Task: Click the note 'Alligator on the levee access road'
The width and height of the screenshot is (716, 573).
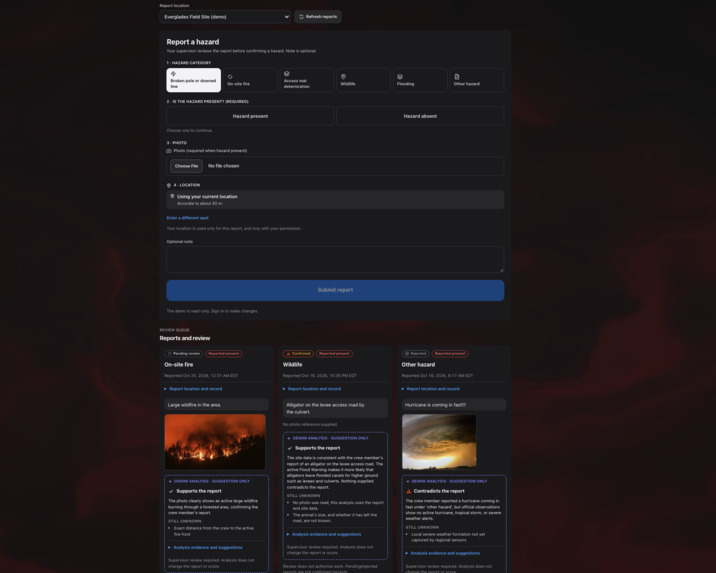Action: [x=335, y=408]
